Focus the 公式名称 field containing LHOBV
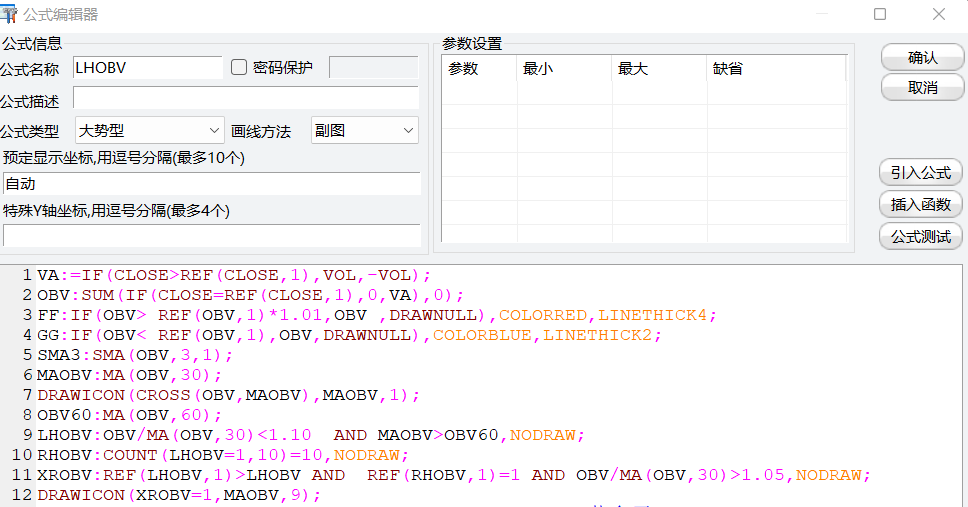Image resolution: width=968 pixels, height=507 pixels. 147,68
